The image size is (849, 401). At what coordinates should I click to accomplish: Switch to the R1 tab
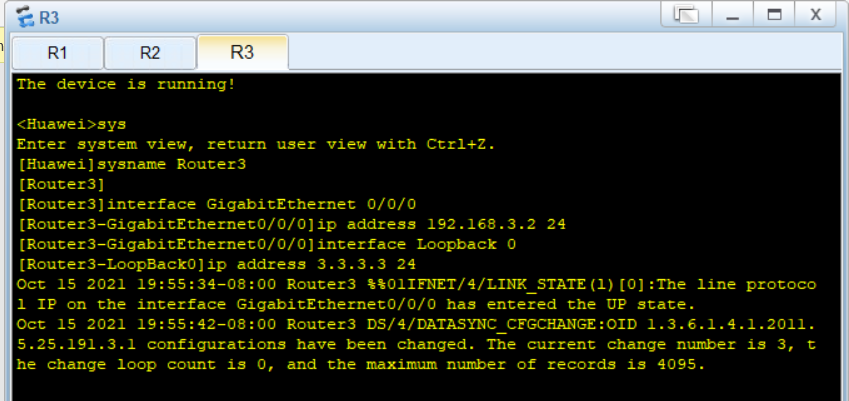tap(57, 53)
